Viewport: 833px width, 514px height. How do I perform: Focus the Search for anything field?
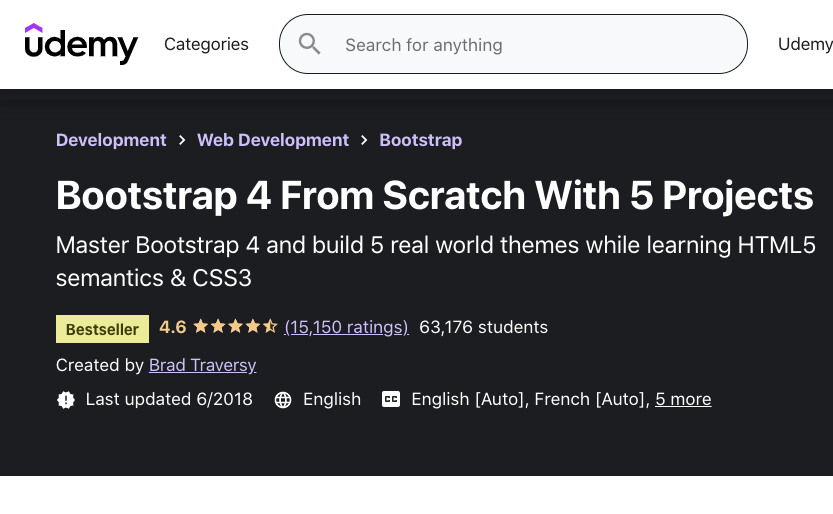(x=530, y=45)
